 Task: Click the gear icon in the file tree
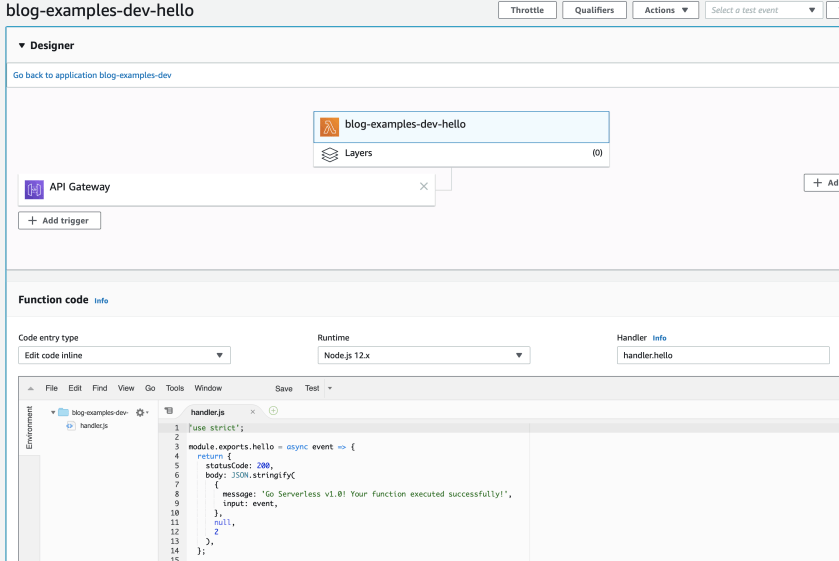140,413
